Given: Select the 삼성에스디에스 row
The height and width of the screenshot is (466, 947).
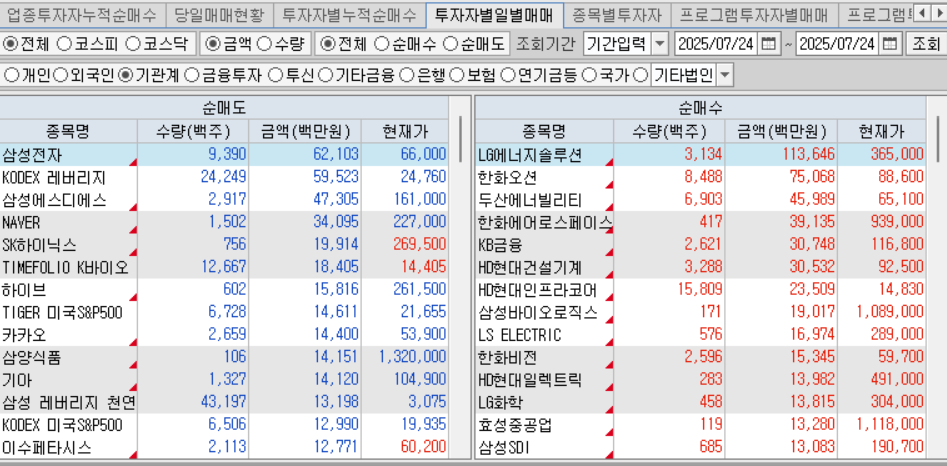Looking at the screenshot, I should pyautogui.click(x=224, y=200).
